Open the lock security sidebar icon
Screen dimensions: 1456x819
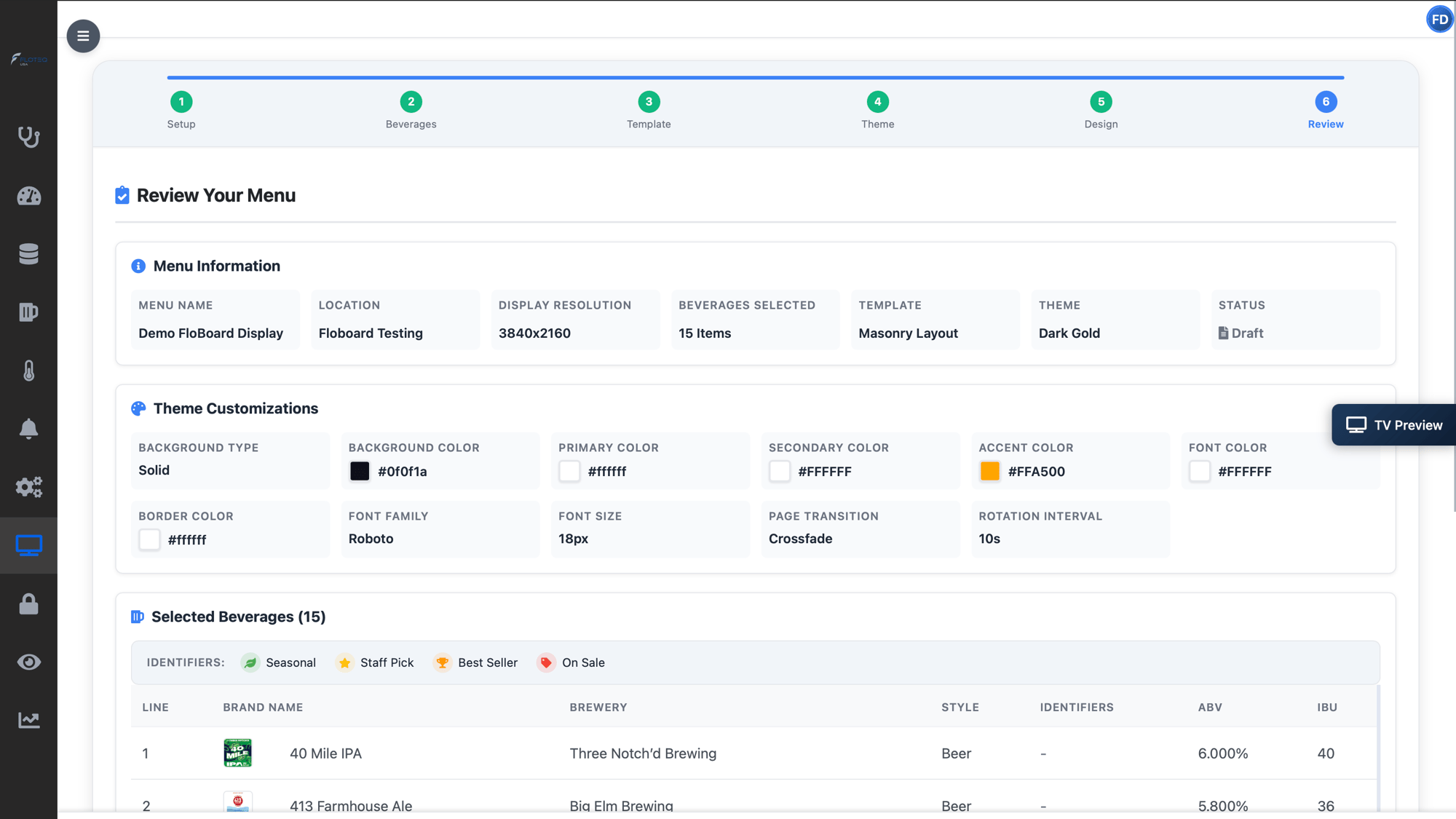(x=28, y=604)
